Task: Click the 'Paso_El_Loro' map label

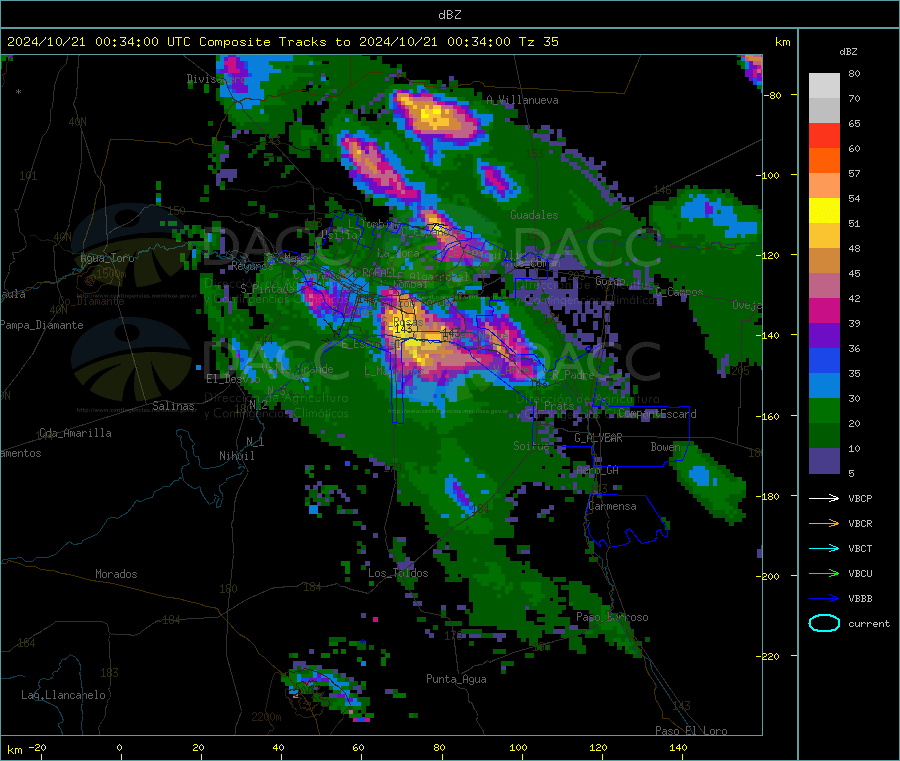Action: (691, 731)
